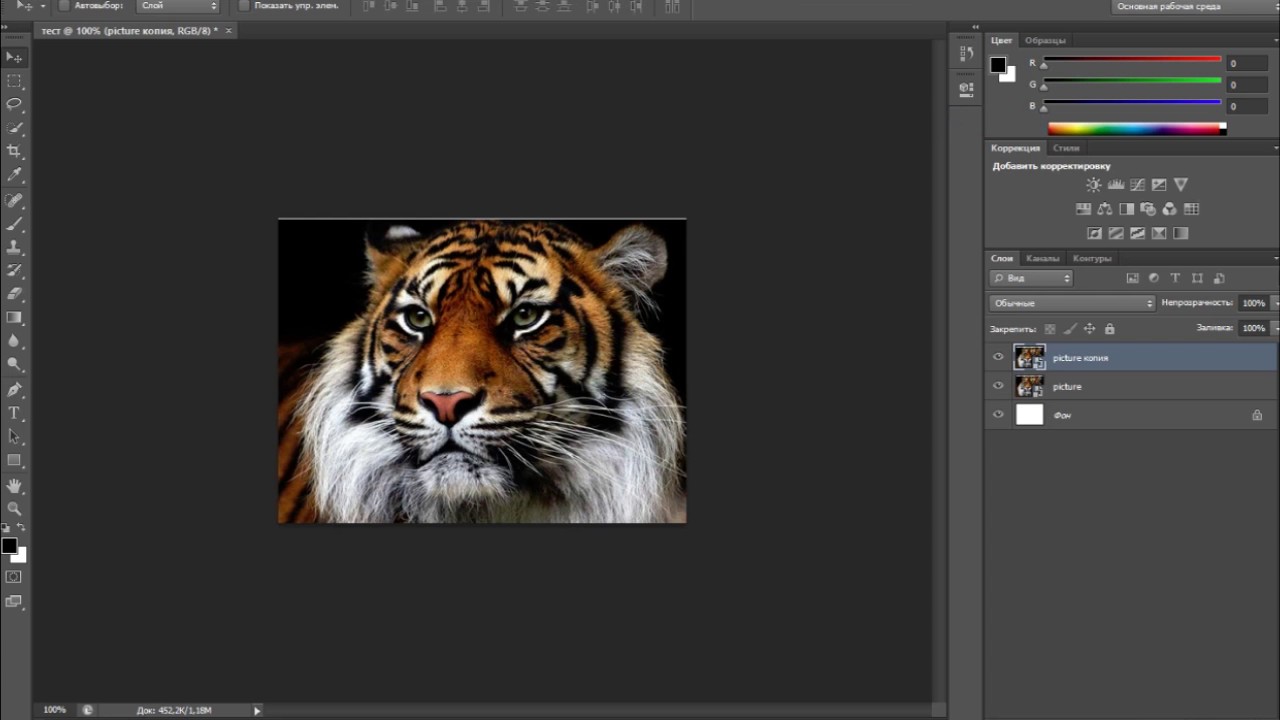
Task: Hide the picture копия layer
Action: point(998,357)
